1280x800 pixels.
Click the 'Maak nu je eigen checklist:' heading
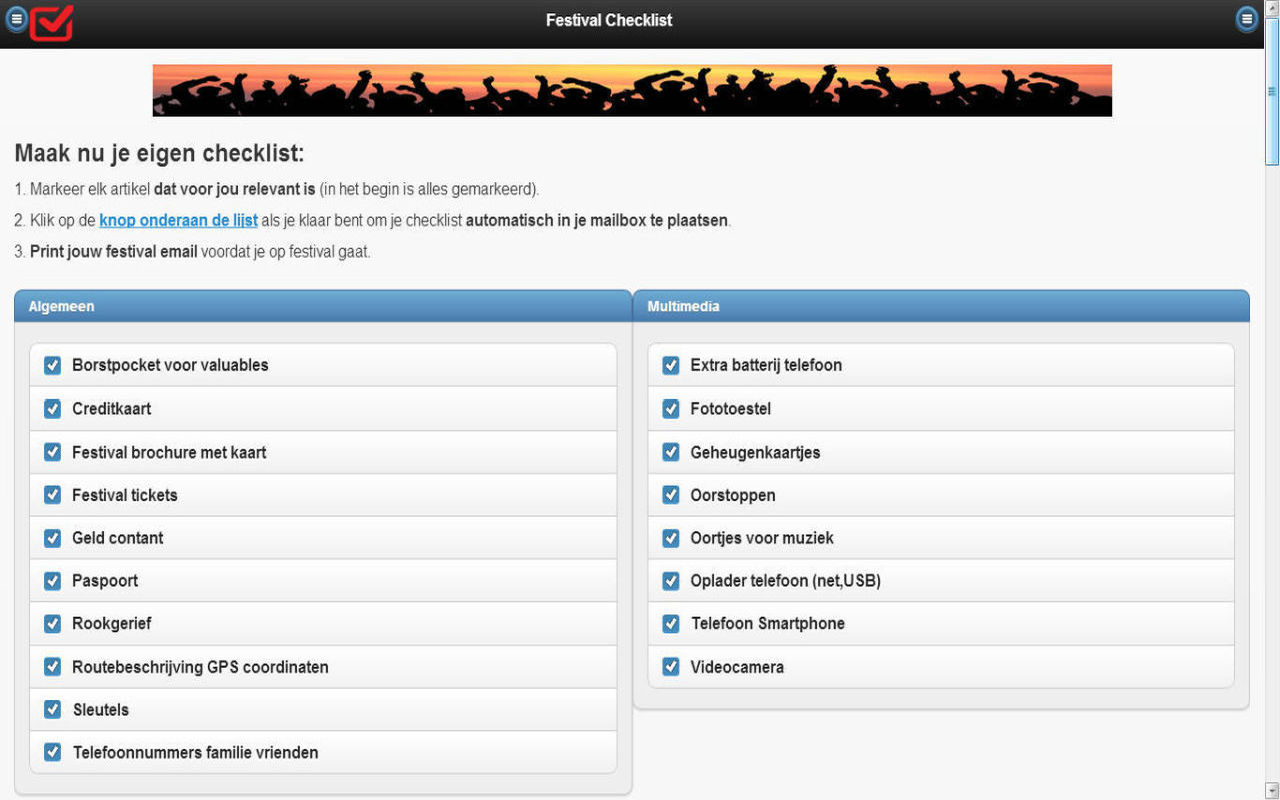pos(159,154)
